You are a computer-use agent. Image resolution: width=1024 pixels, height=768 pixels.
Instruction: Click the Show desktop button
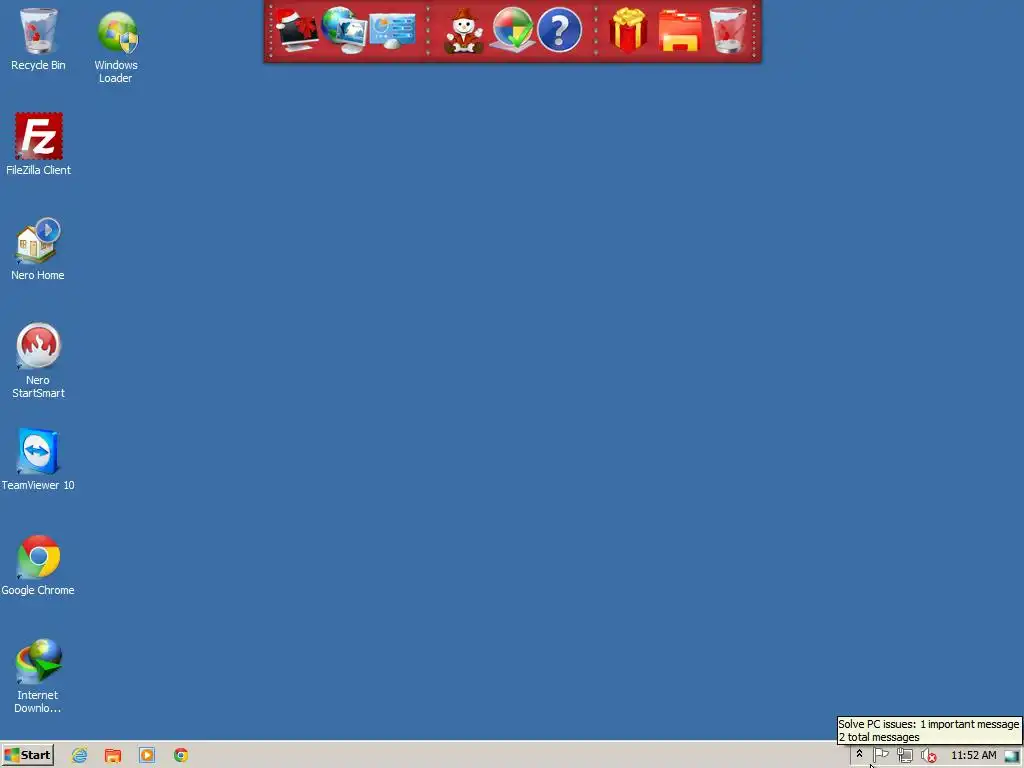tap(1012, 756)
